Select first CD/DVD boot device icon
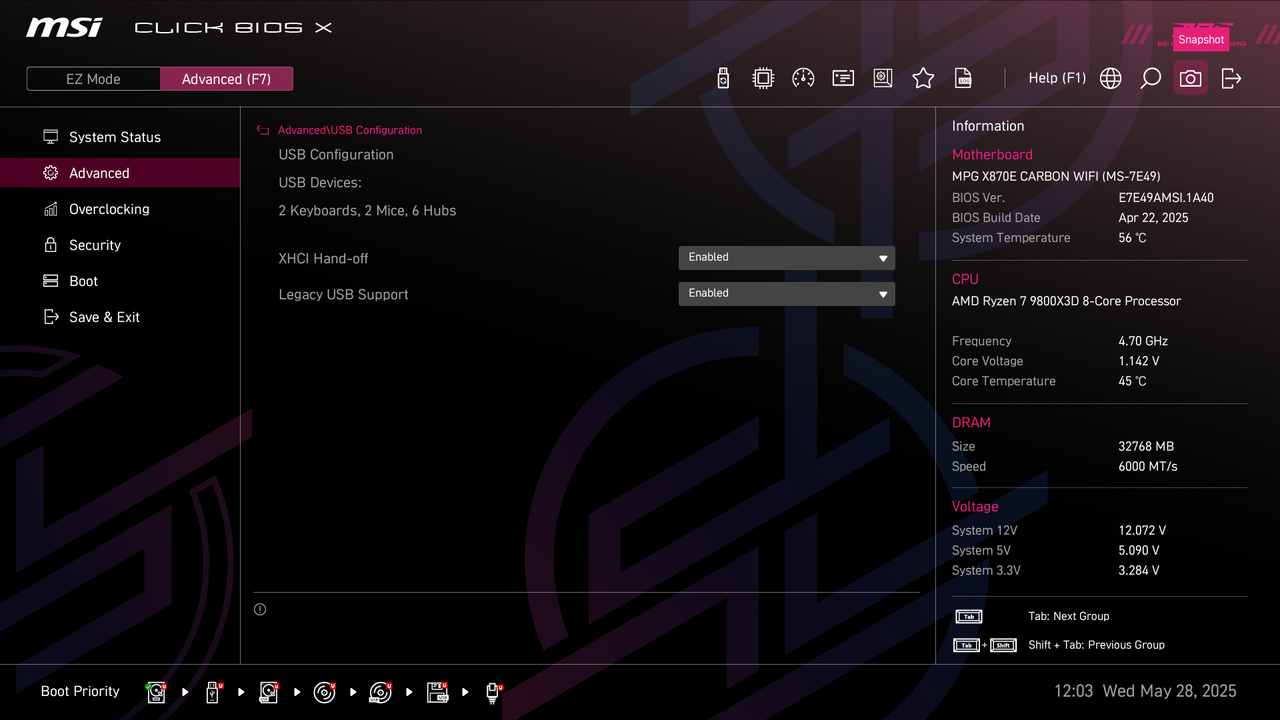 point(324,691)
